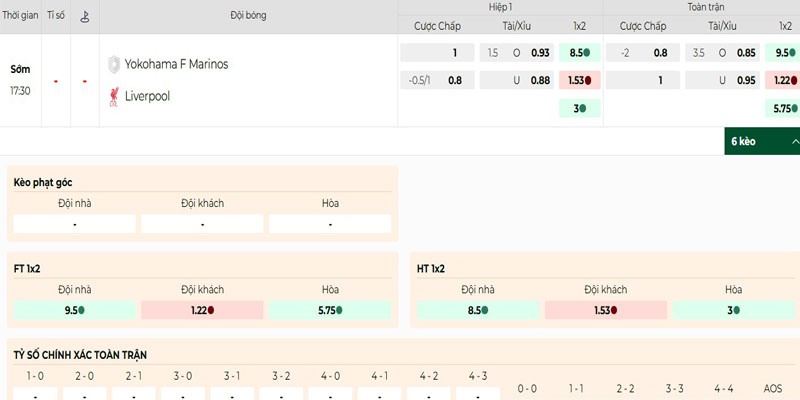The image size is (800, 400).
Task: Click the corner kick Hòa odds cell
Action: point(331,224)
